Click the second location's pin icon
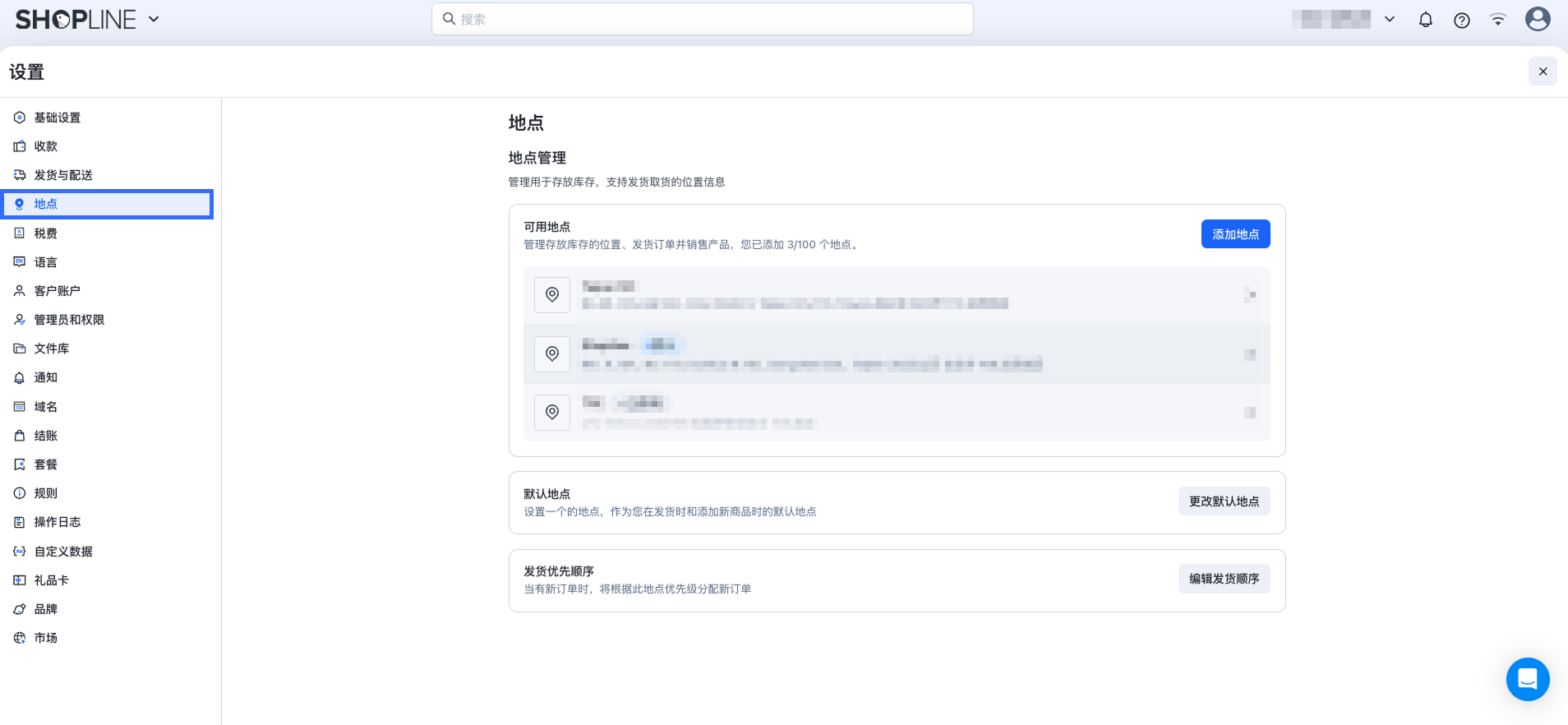This screenshot has height=725, width=1568. [552, 354]
